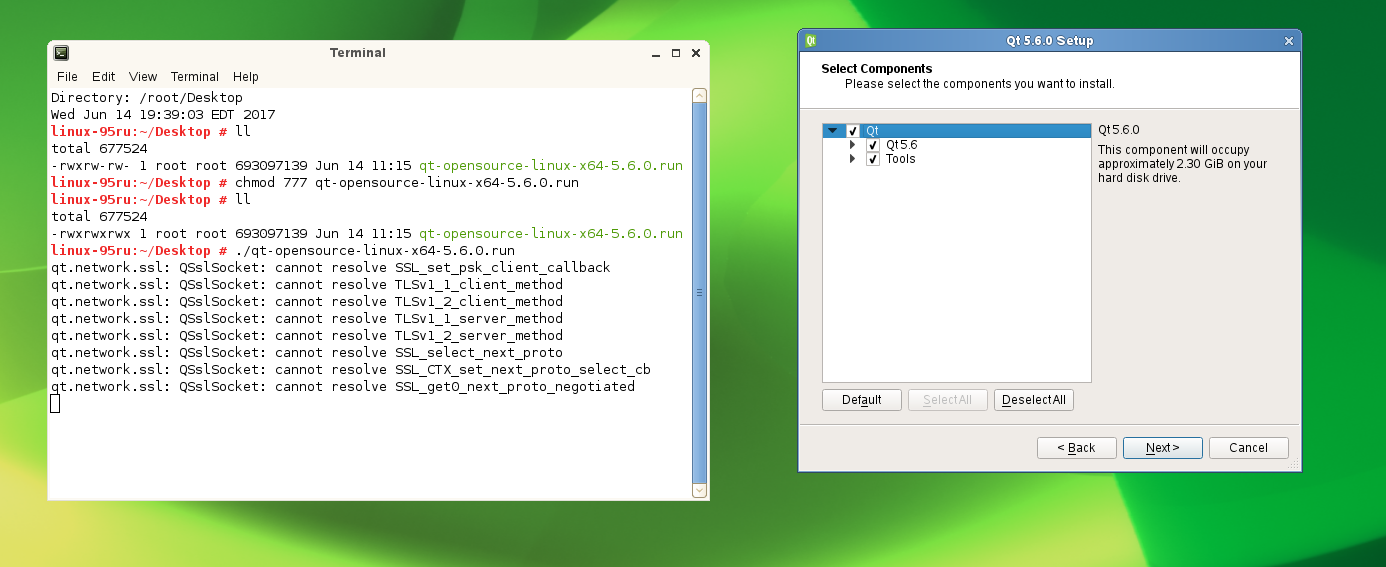Open the Terminal menu in menu bar

pos(195,77)
